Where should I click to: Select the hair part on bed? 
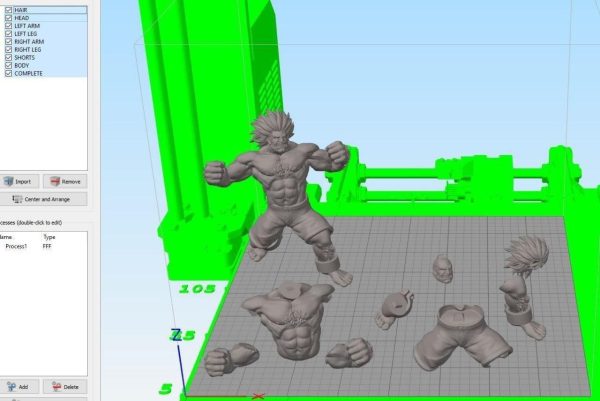(527, 254)
